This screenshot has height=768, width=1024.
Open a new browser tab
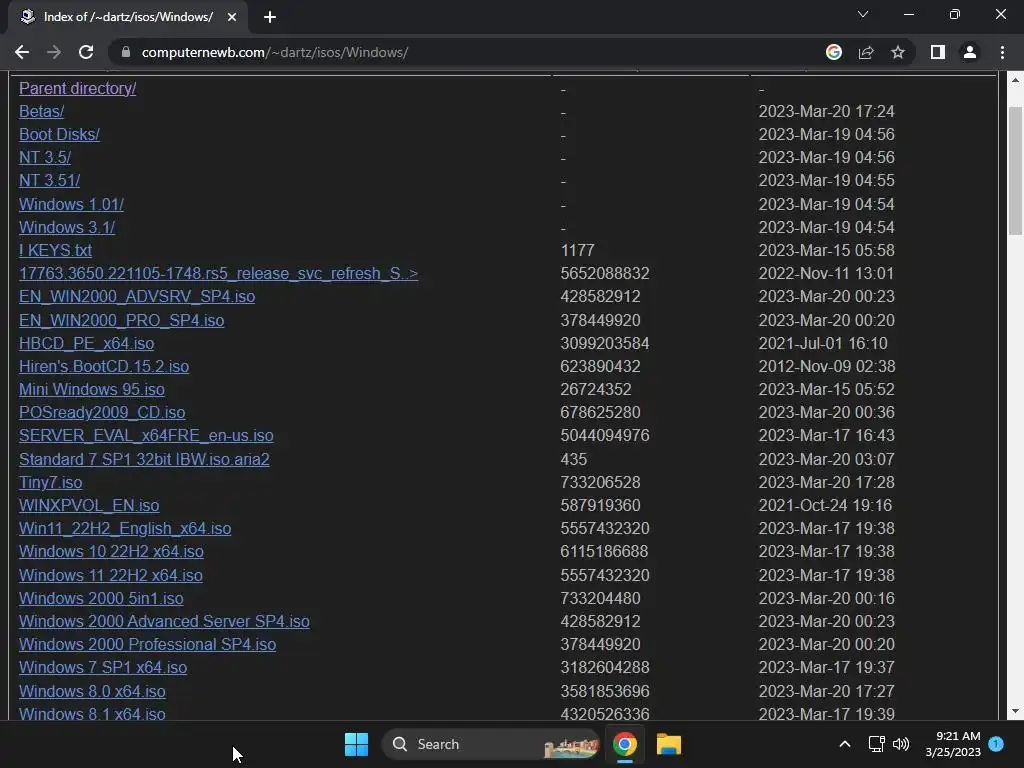coord(270,17)
